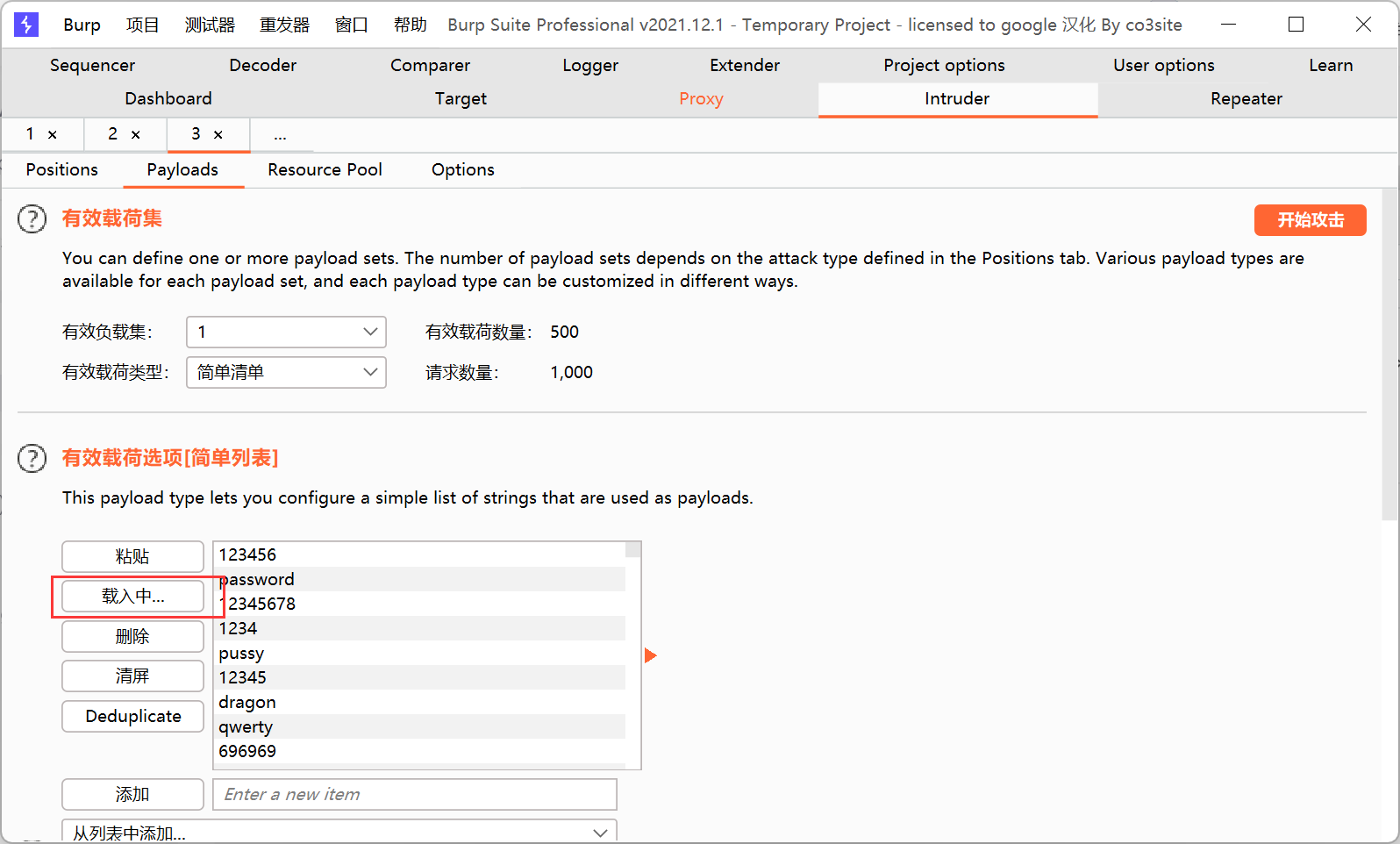Open the User options tab
The width and height of the screenshot is (1400, 844).
(1164, 65)
